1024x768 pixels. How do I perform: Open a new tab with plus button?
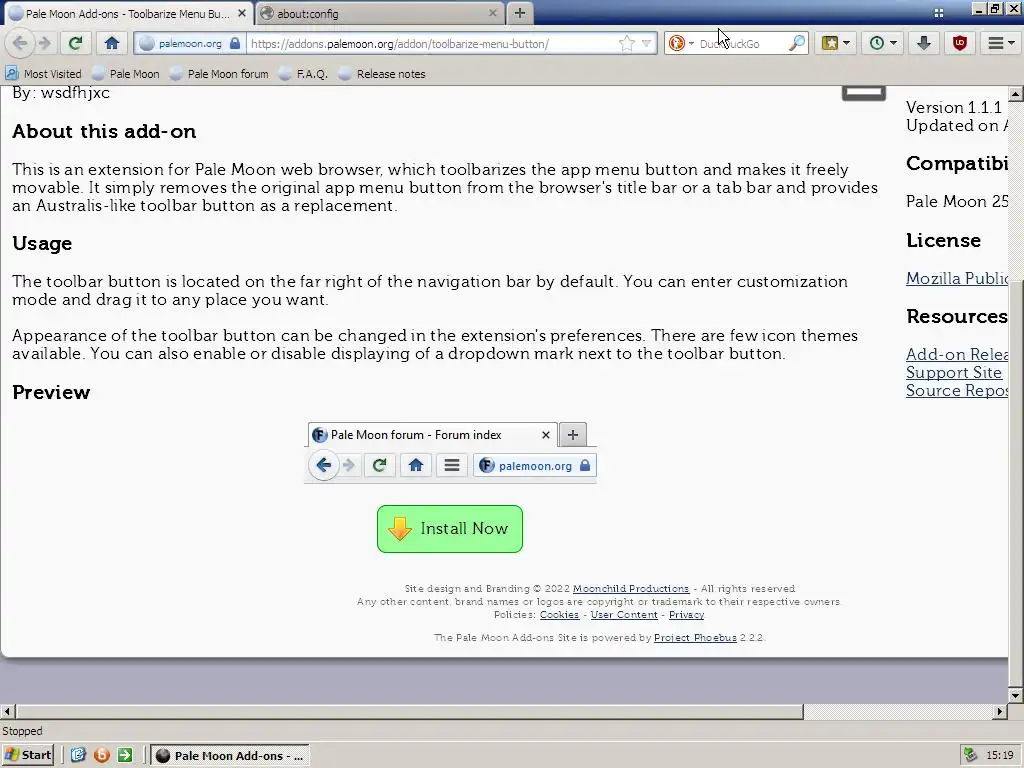520,13
